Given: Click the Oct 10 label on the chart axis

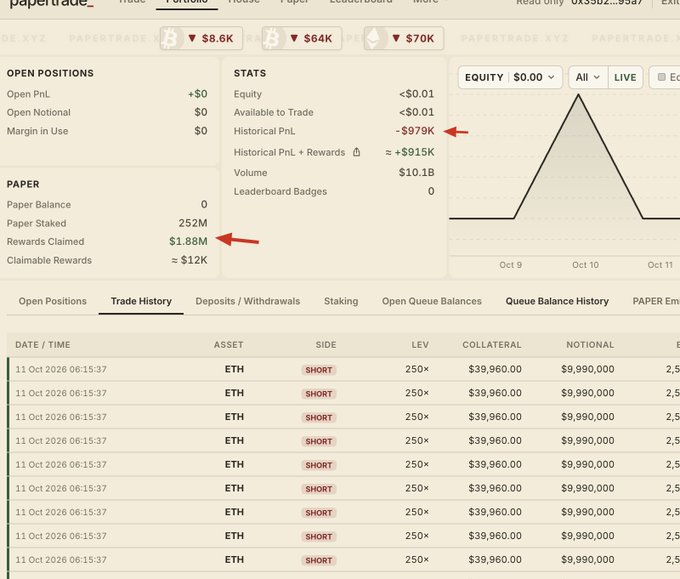Looking at the screenshot, I should [585, 265].
